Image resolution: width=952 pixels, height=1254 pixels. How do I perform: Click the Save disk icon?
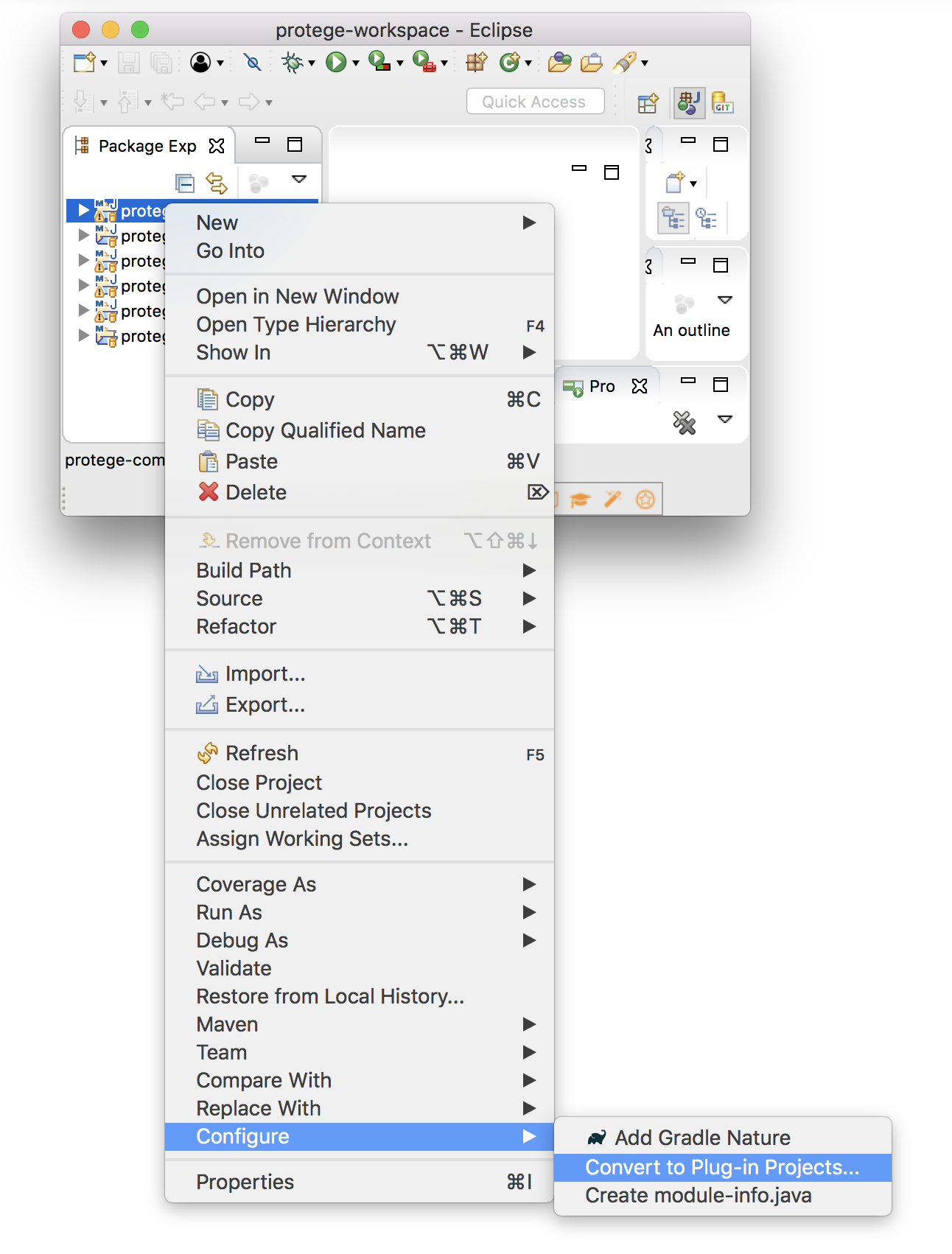(129, 63)
